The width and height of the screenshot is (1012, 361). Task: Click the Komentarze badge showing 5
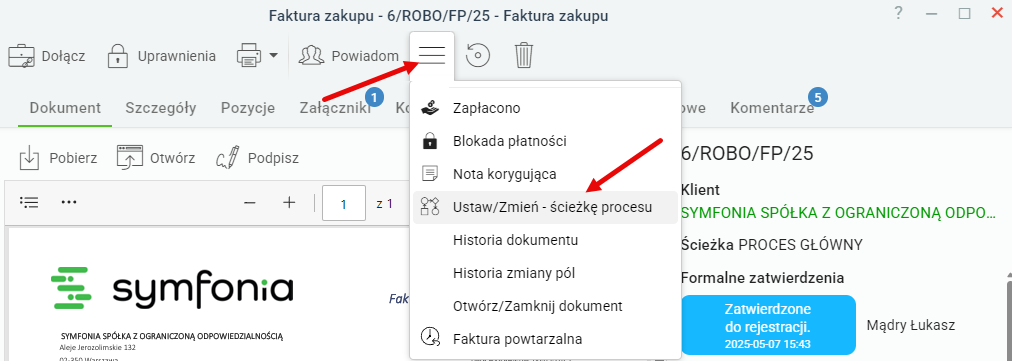(818, 98)
